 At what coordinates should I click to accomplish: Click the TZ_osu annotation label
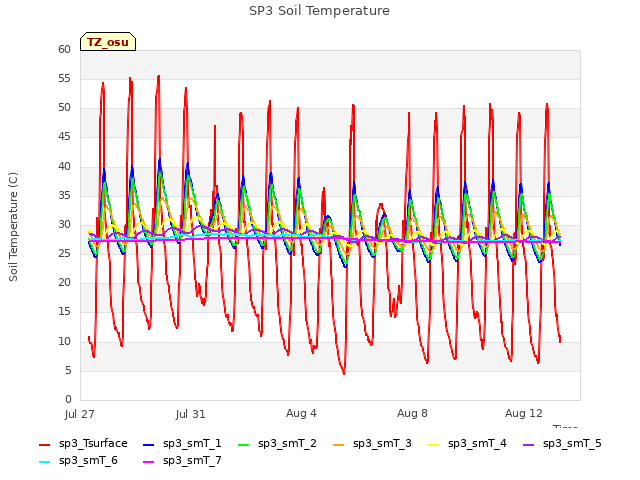click(x=108, y=42)
